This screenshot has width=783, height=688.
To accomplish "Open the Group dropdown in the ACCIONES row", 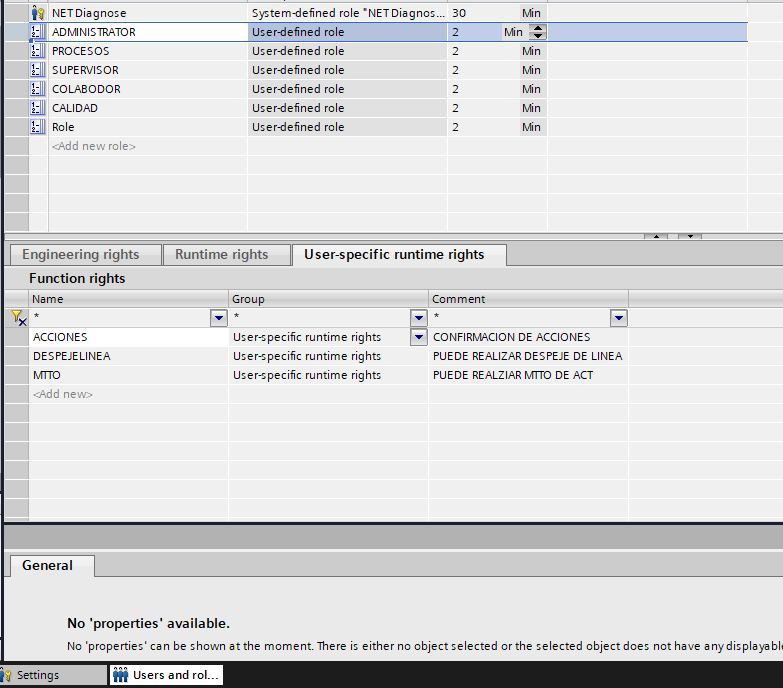I will click(x=418, y=337).
